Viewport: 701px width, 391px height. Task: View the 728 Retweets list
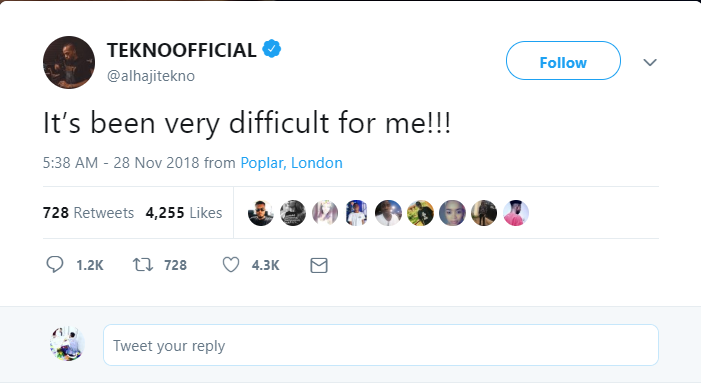point(89,213)
